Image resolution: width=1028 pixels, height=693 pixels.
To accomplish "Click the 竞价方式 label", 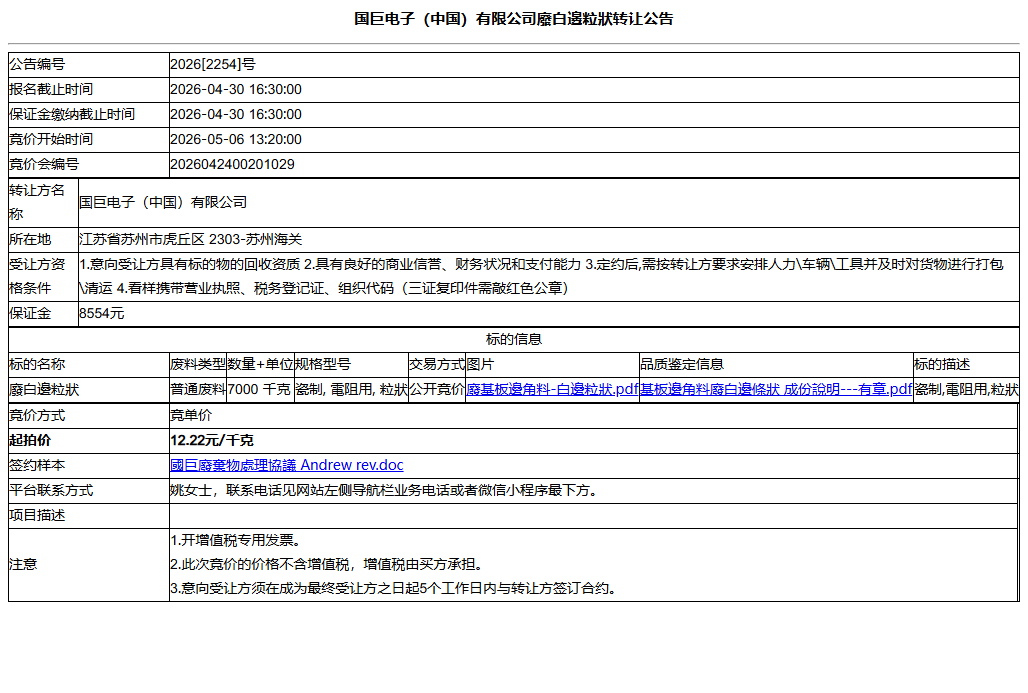I will 37,415.
